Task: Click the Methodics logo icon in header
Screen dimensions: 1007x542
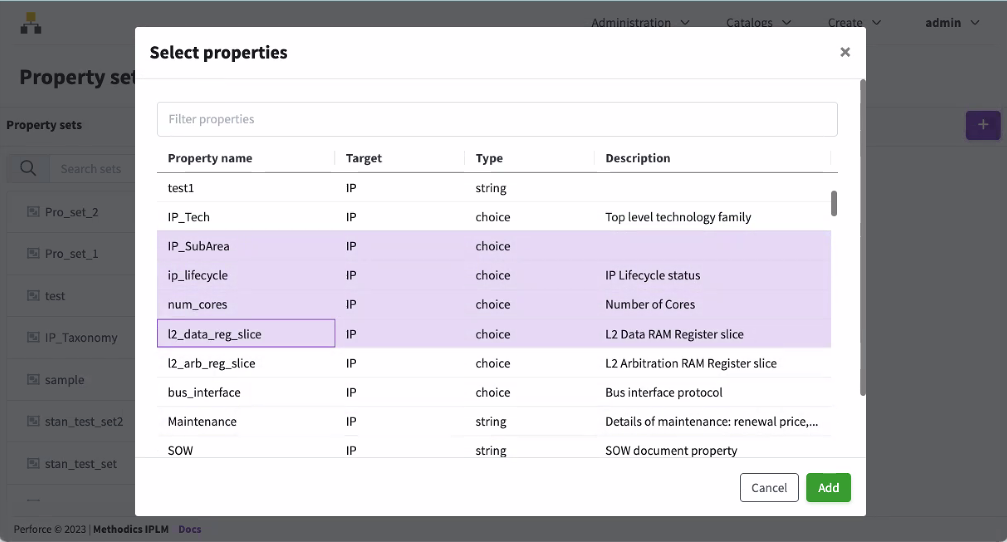Action: (x=31, y=23)
